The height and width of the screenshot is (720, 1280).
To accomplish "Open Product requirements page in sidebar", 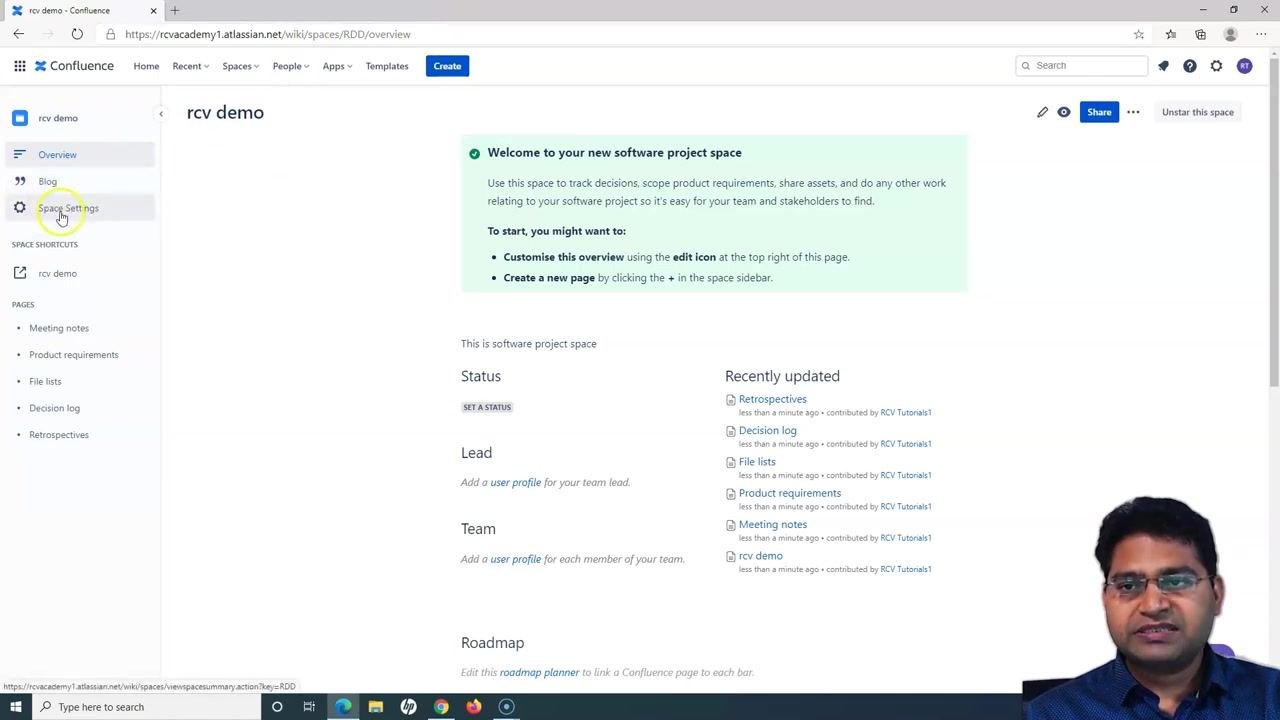I will [x=74, y=355].
